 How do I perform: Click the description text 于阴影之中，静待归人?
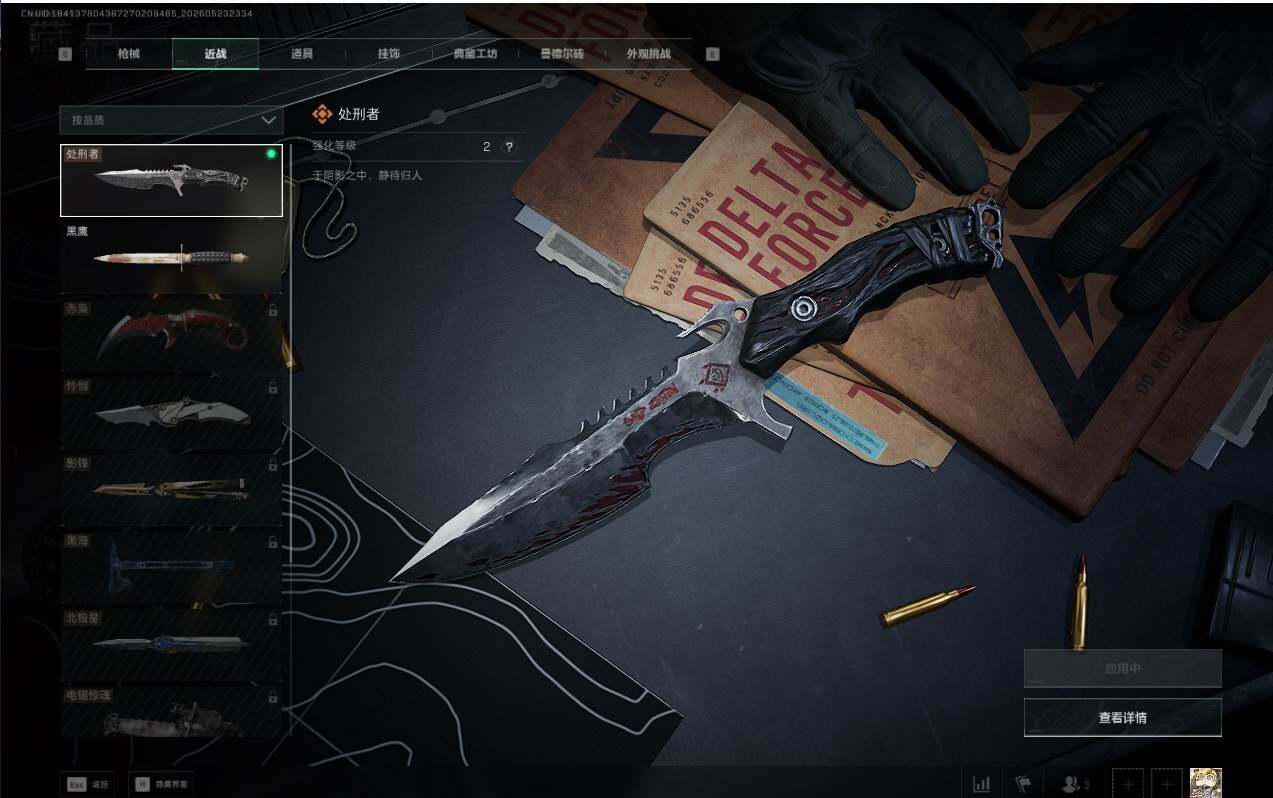coord(367,175)
